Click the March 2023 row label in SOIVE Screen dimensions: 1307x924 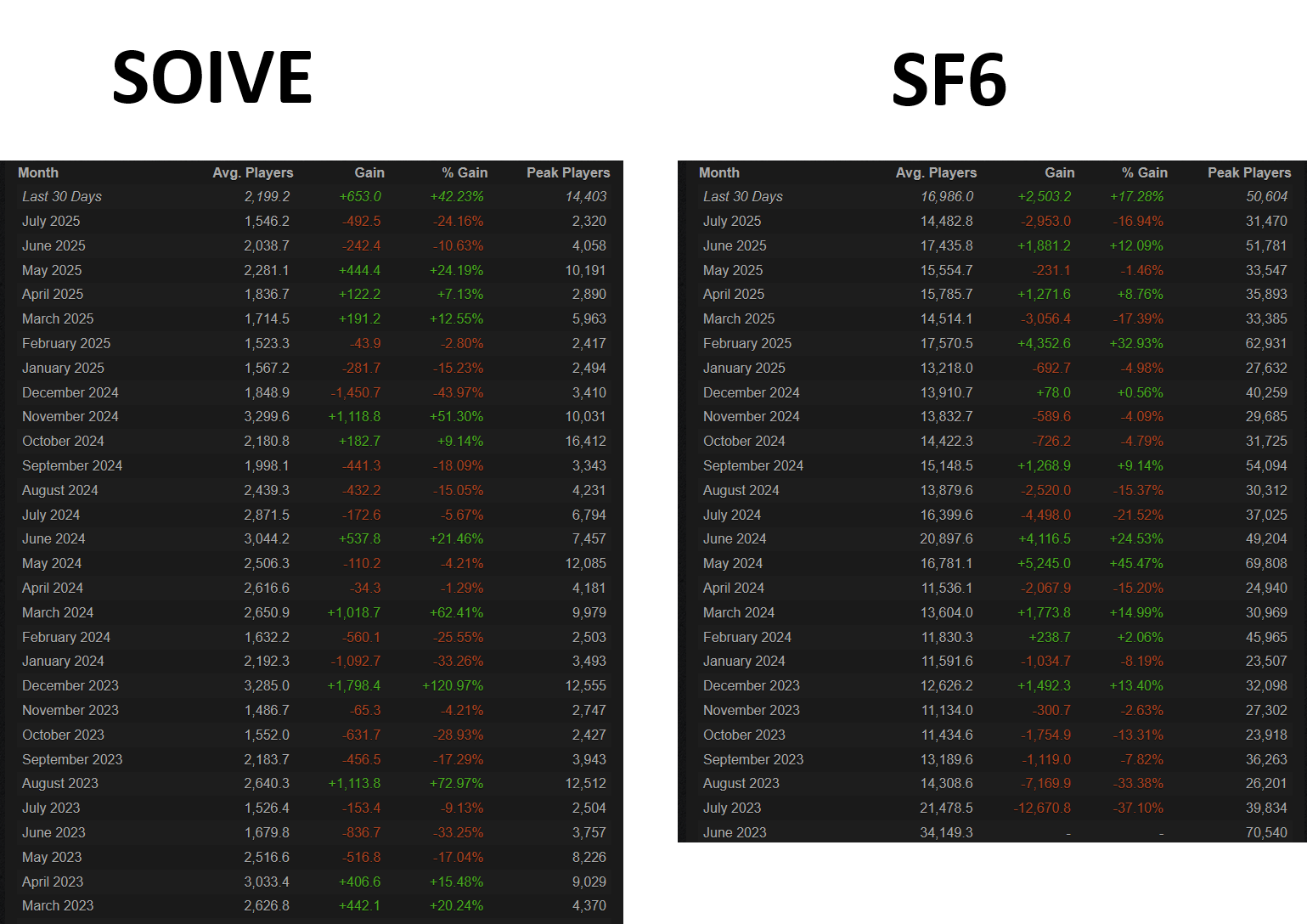click(58, 905)
